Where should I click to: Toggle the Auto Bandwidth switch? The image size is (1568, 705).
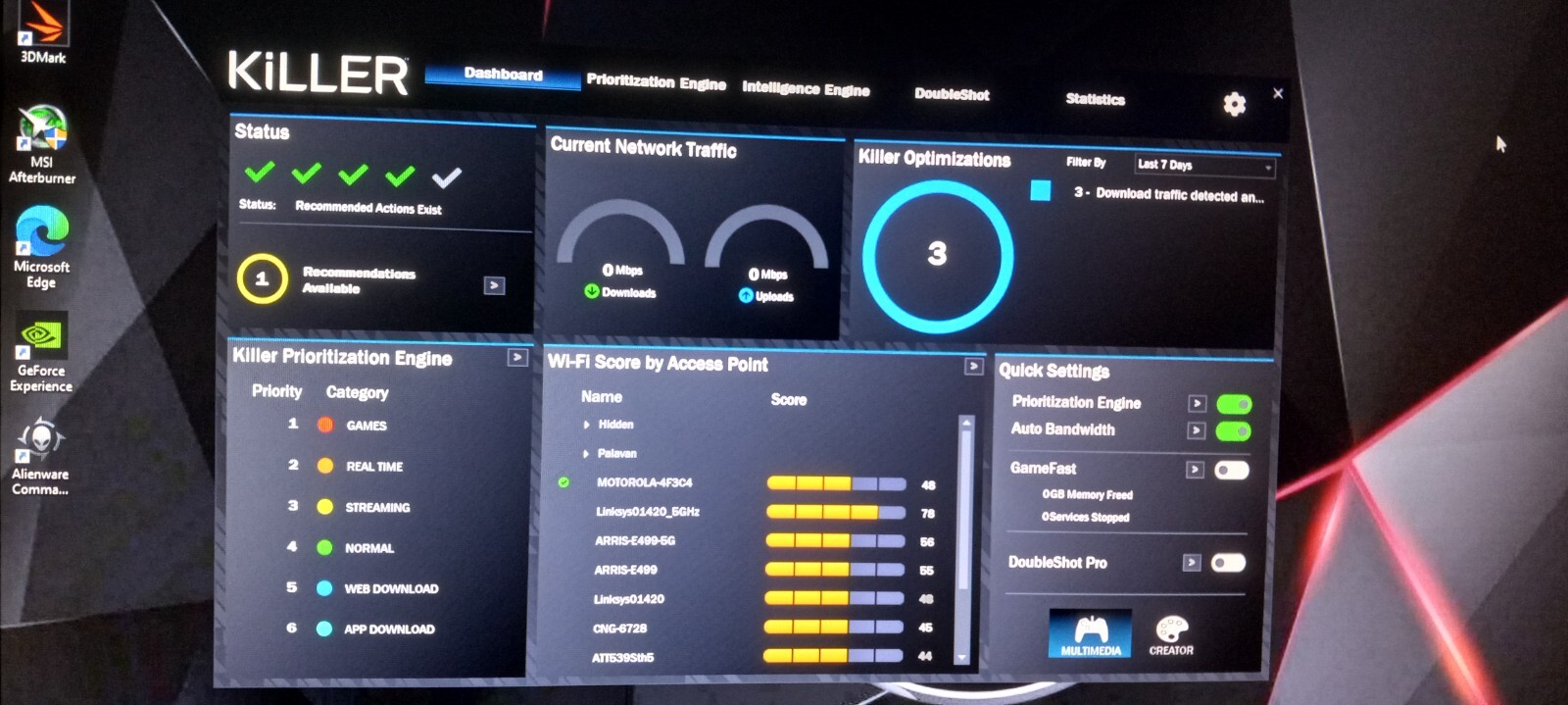pos(1233,431)
